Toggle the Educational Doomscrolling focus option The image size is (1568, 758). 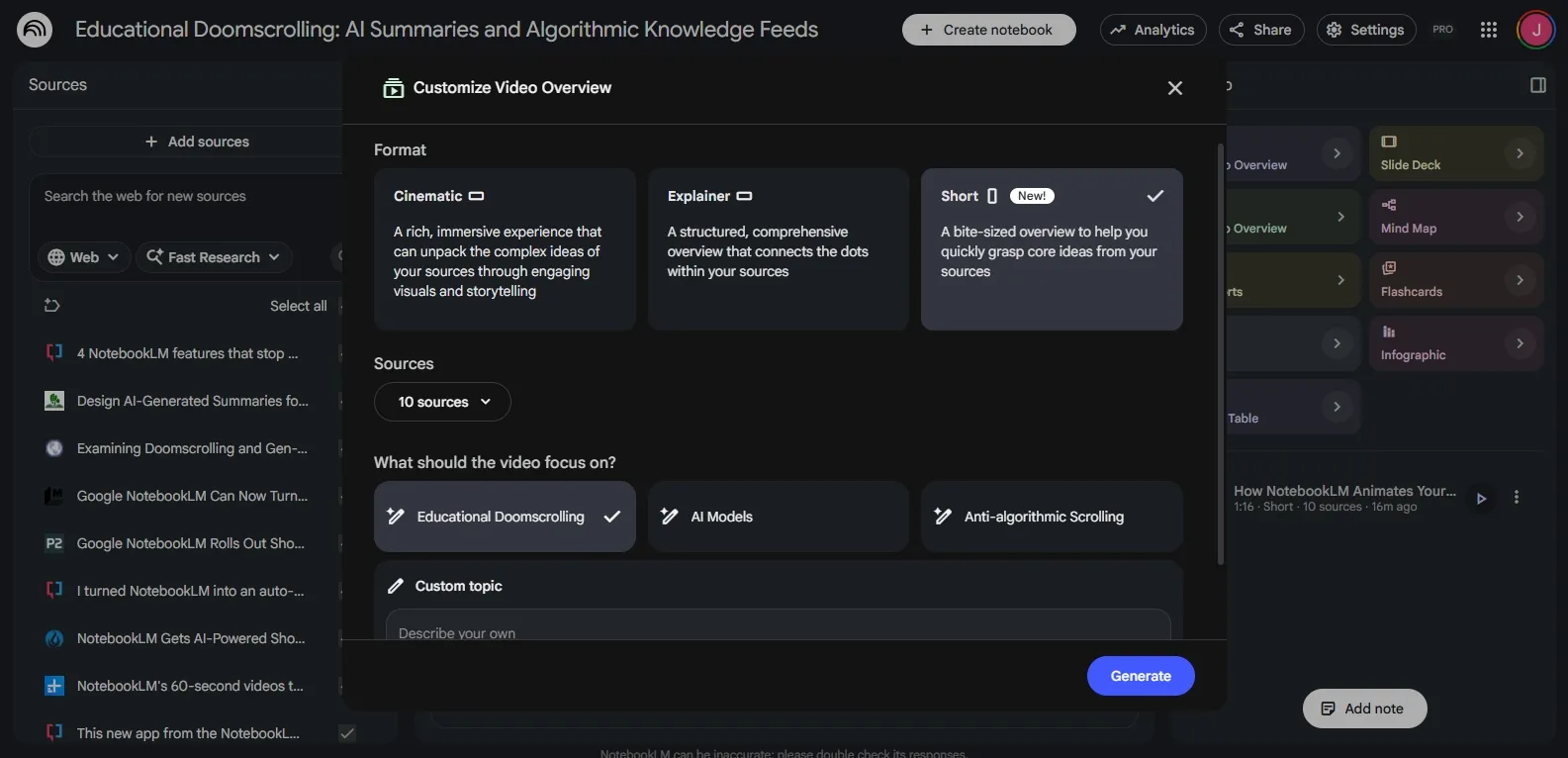(505, 517)
